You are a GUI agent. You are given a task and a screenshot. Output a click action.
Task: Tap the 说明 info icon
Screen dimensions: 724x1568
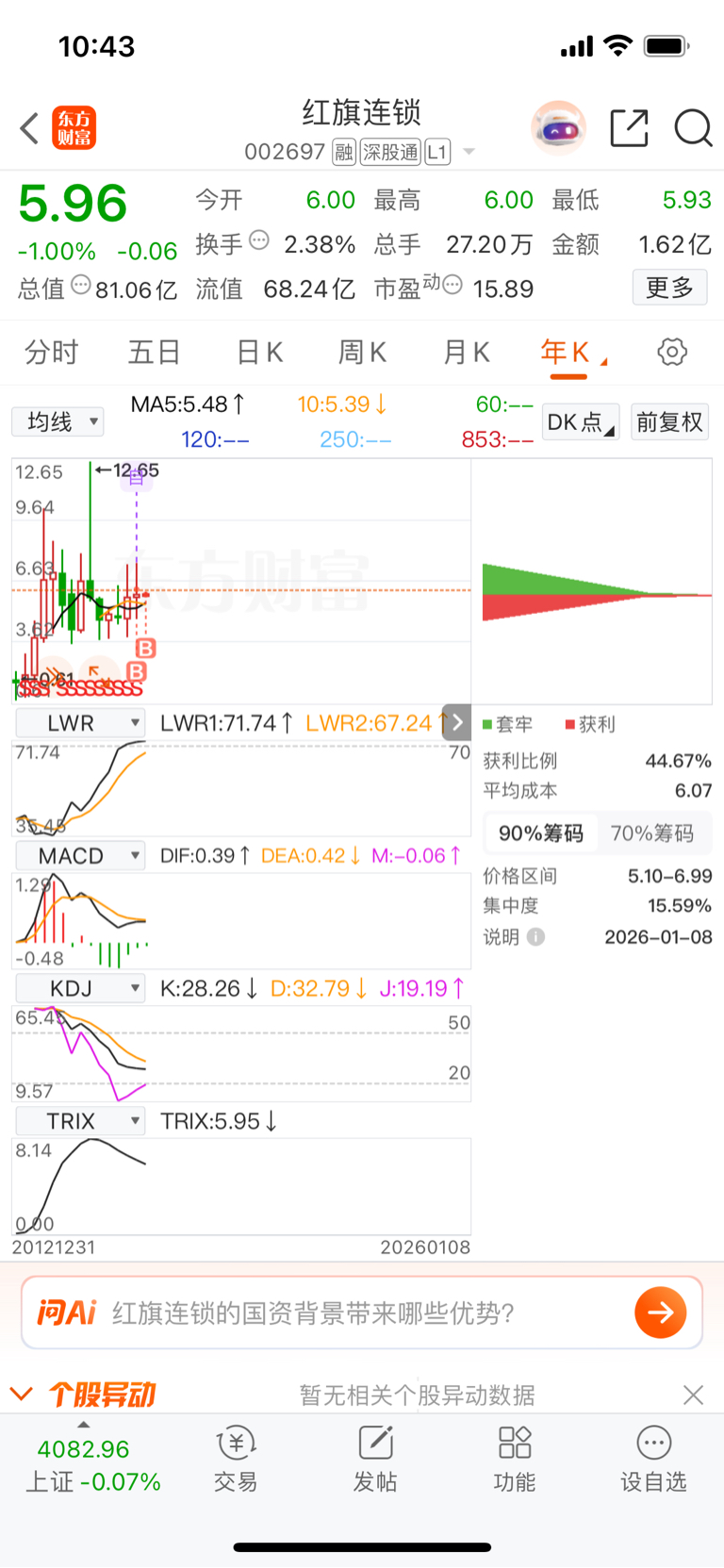535,937
